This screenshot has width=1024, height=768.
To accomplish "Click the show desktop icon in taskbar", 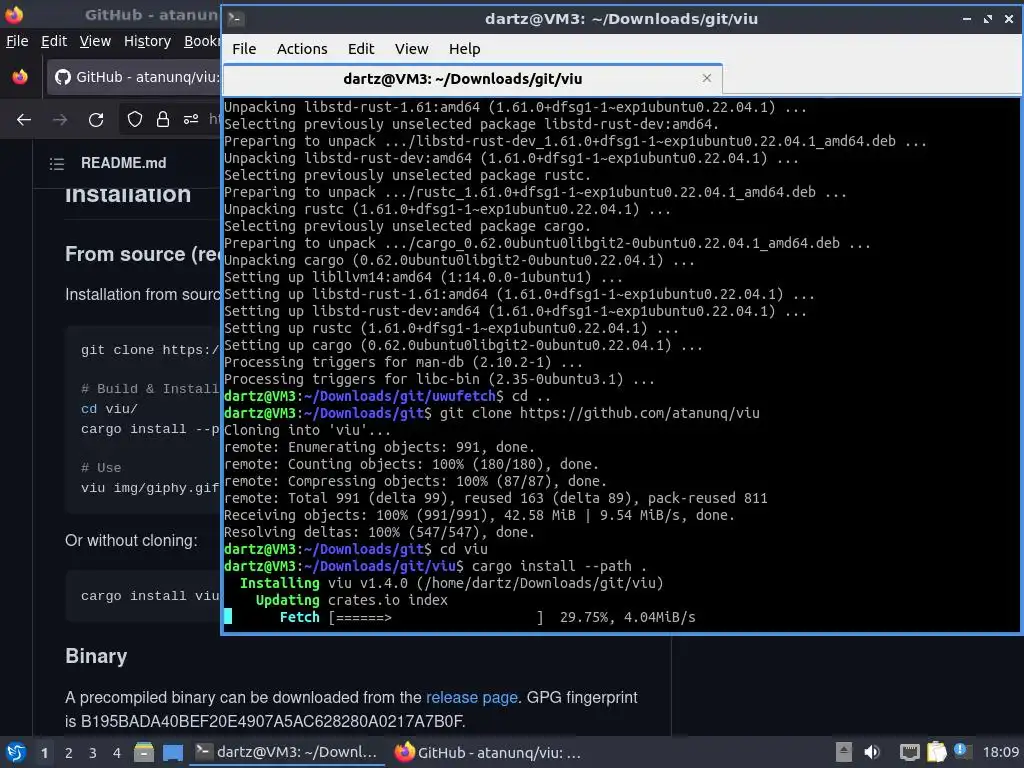I will click(173, 753).
